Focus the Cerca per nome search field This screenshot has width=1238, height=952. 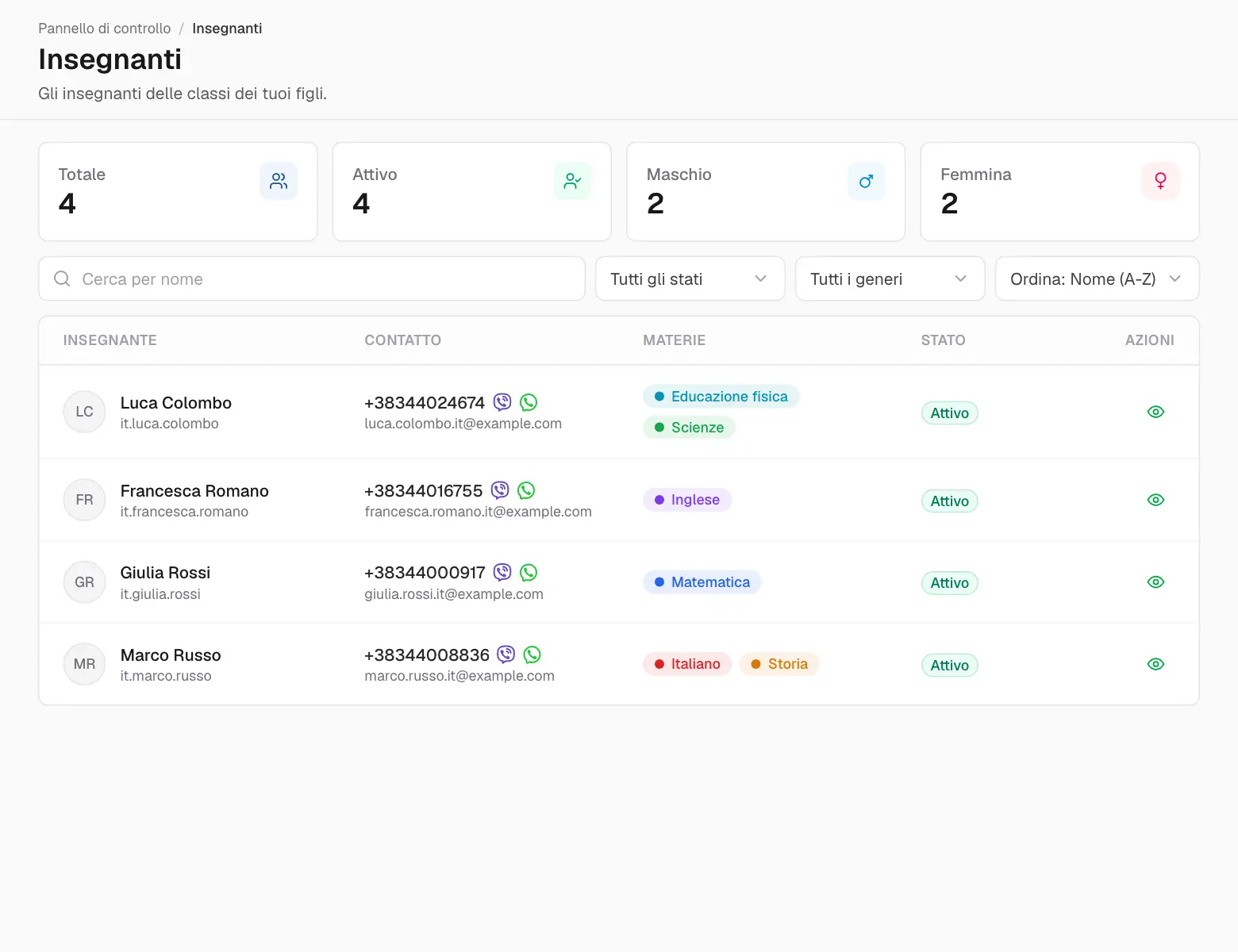point(312,278)
